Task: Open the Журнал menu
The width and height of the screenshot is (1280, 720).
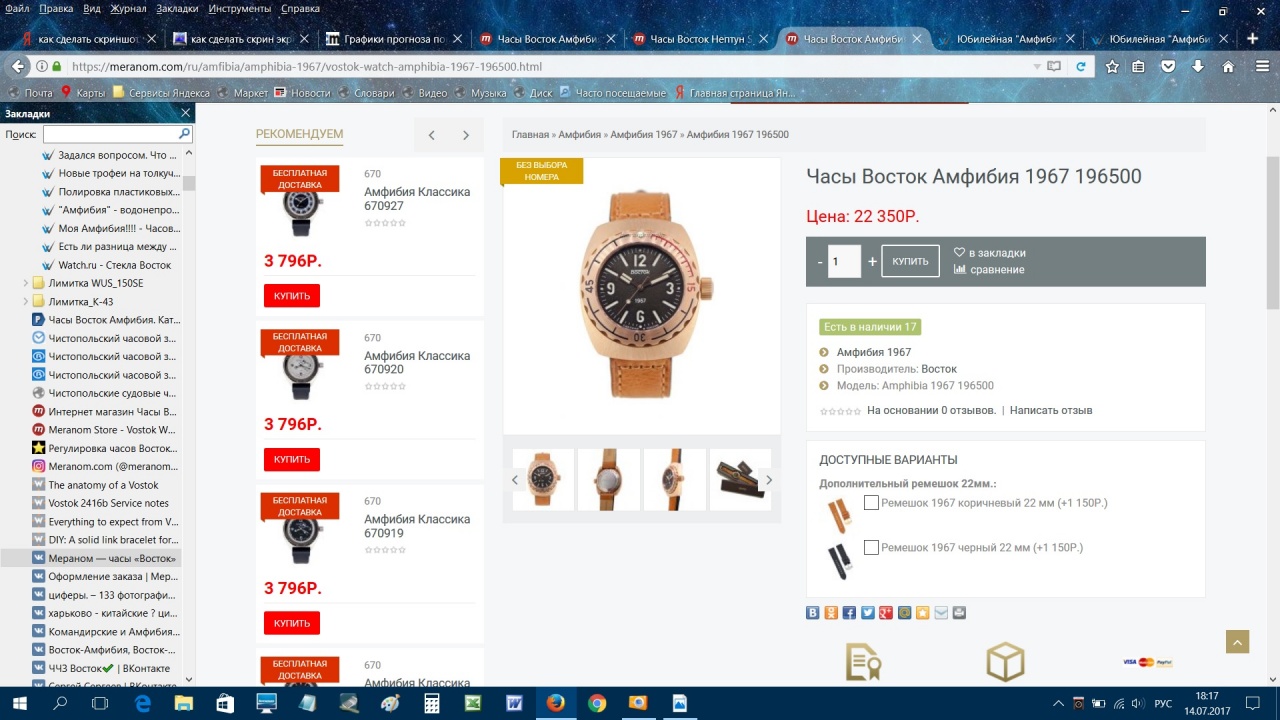Action: pyautogui.click(x=127, y=8)
